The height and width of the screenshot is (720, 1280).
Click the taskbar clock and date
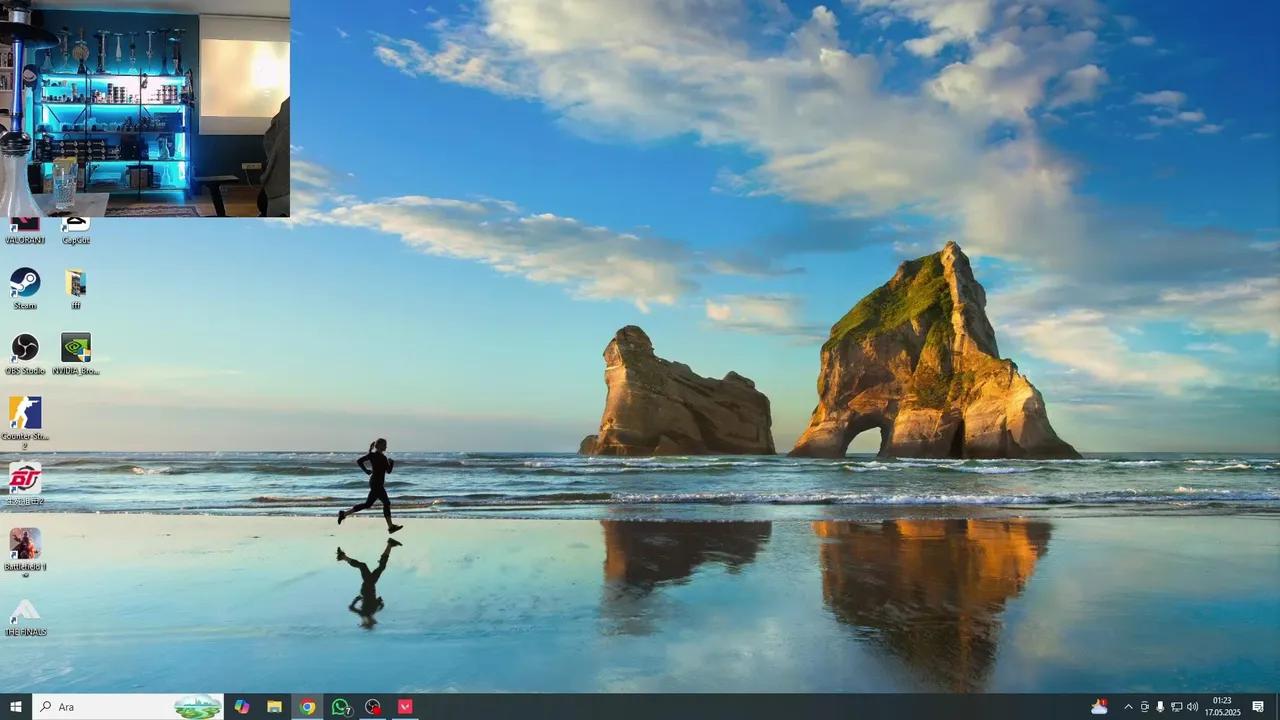[1221, 707]
